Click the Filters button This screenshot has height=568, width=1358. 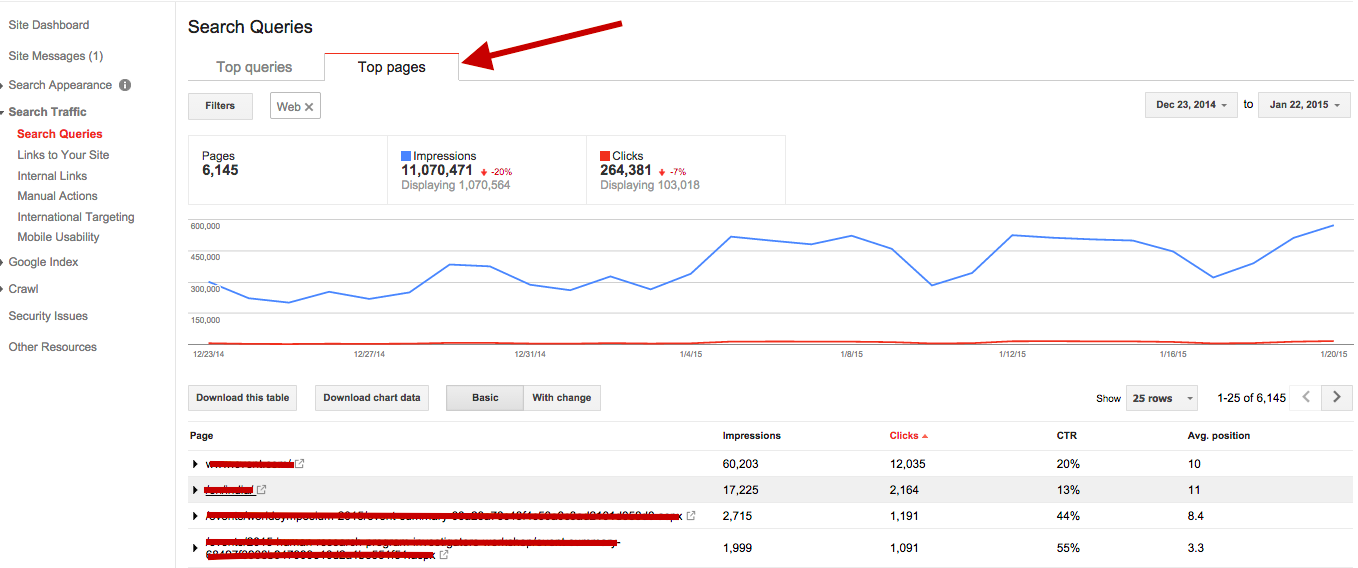pyautogui.click(x=220, y=106)
